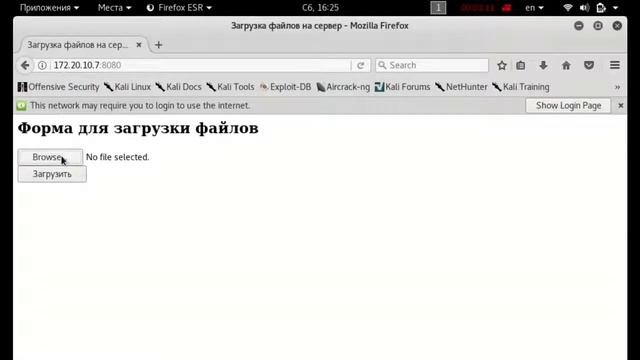Click red recording indicator in top bar

pos(507,8)
